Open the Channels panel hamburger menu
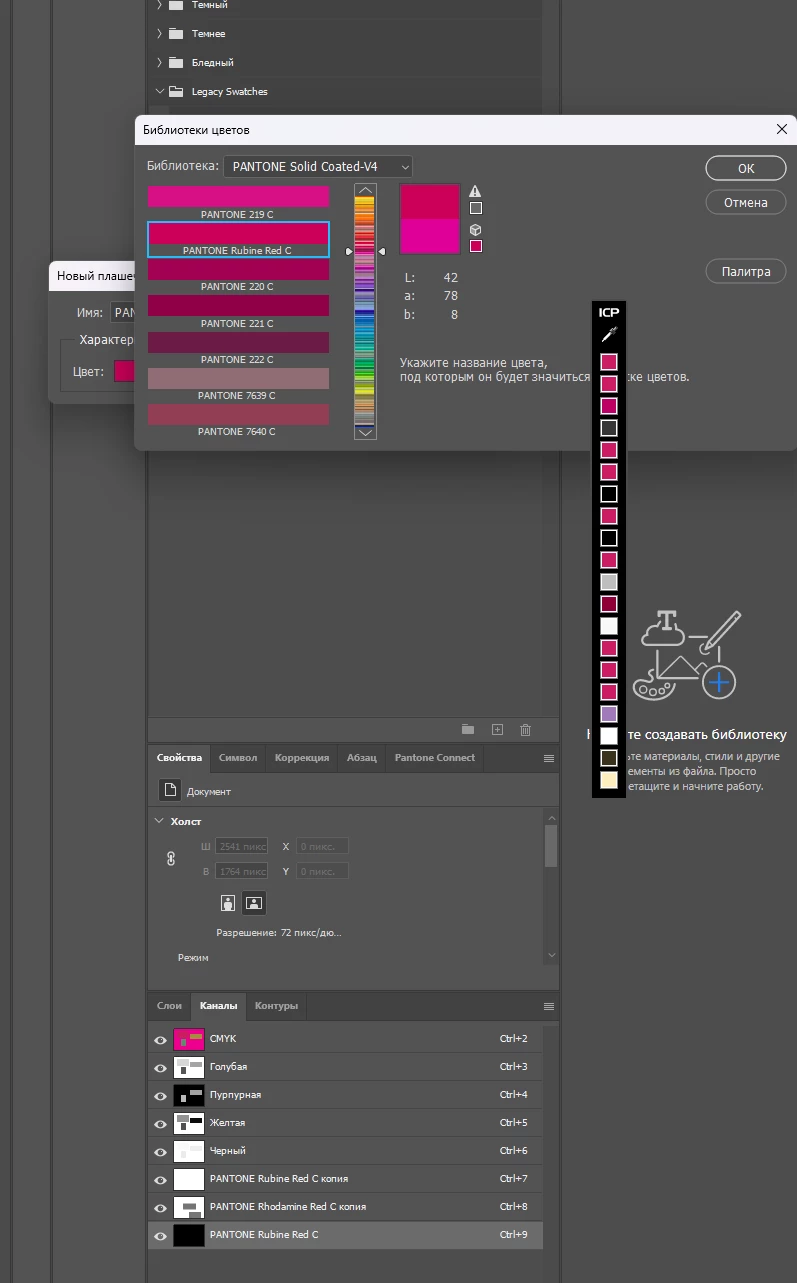Screen dimensions: 797x1283 pyautogui.click(x=549, y=1006)
